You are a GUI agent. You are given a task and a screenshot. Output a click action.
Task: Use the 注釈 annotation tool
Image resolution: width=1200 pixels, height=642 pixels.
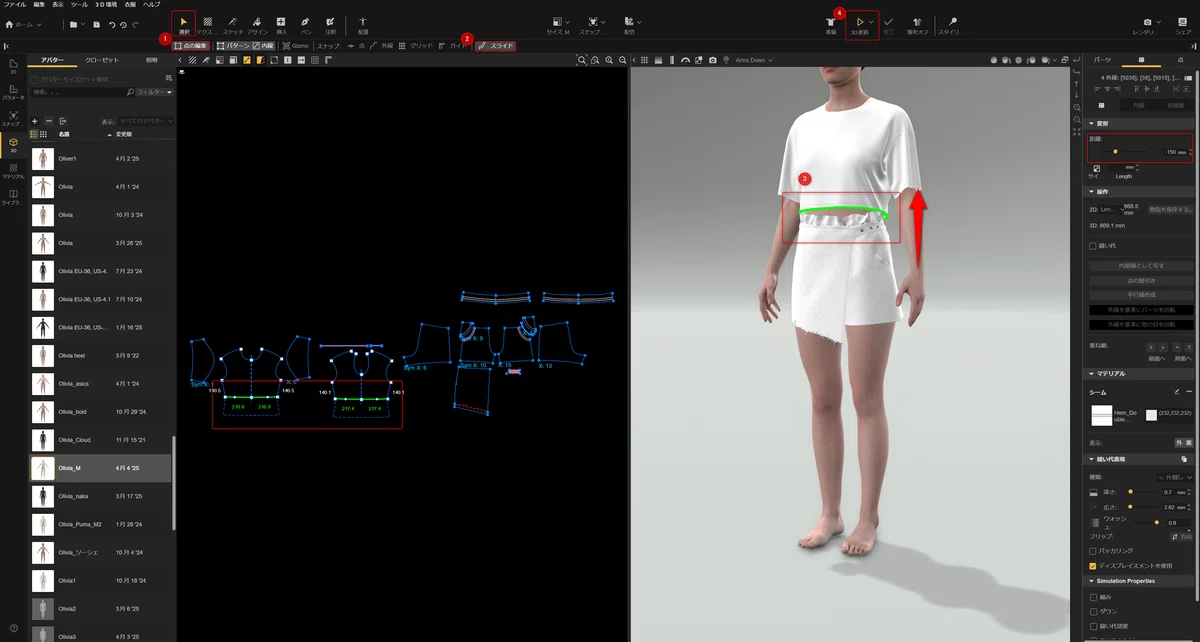(x=330, y=24)
